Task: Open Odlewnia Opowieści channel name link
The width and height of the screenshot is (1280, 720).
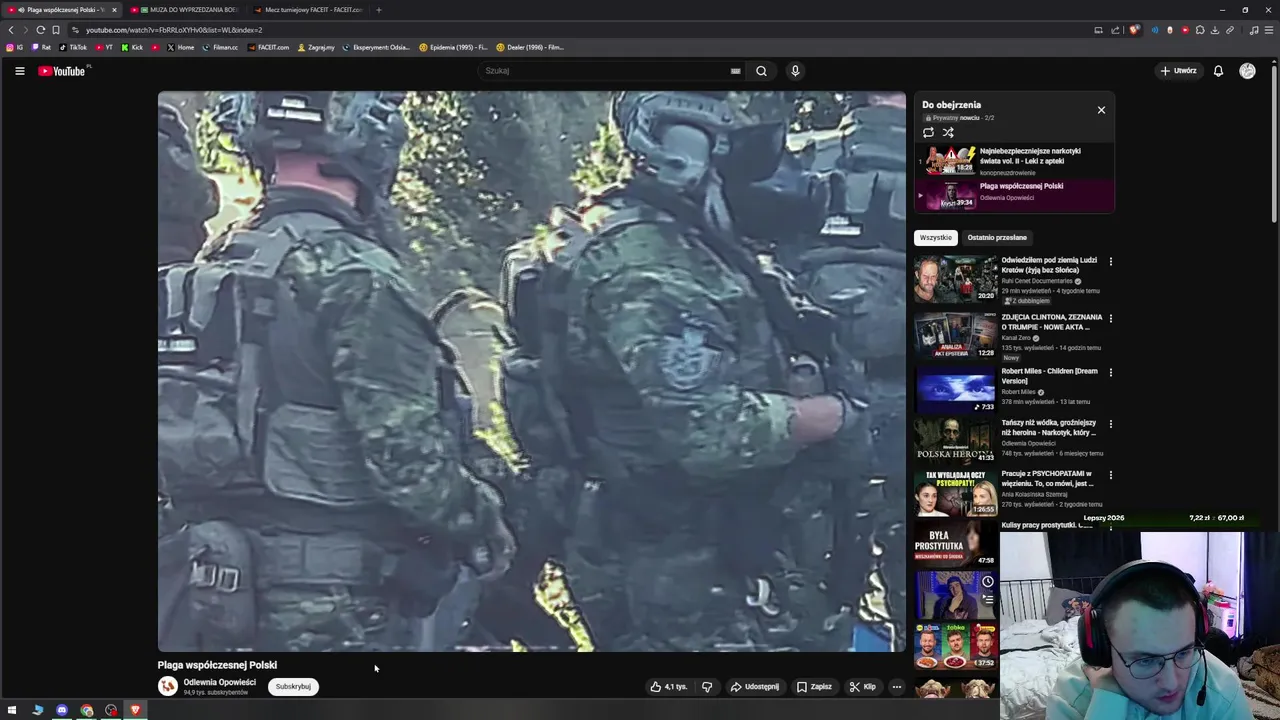Action: 219,682
